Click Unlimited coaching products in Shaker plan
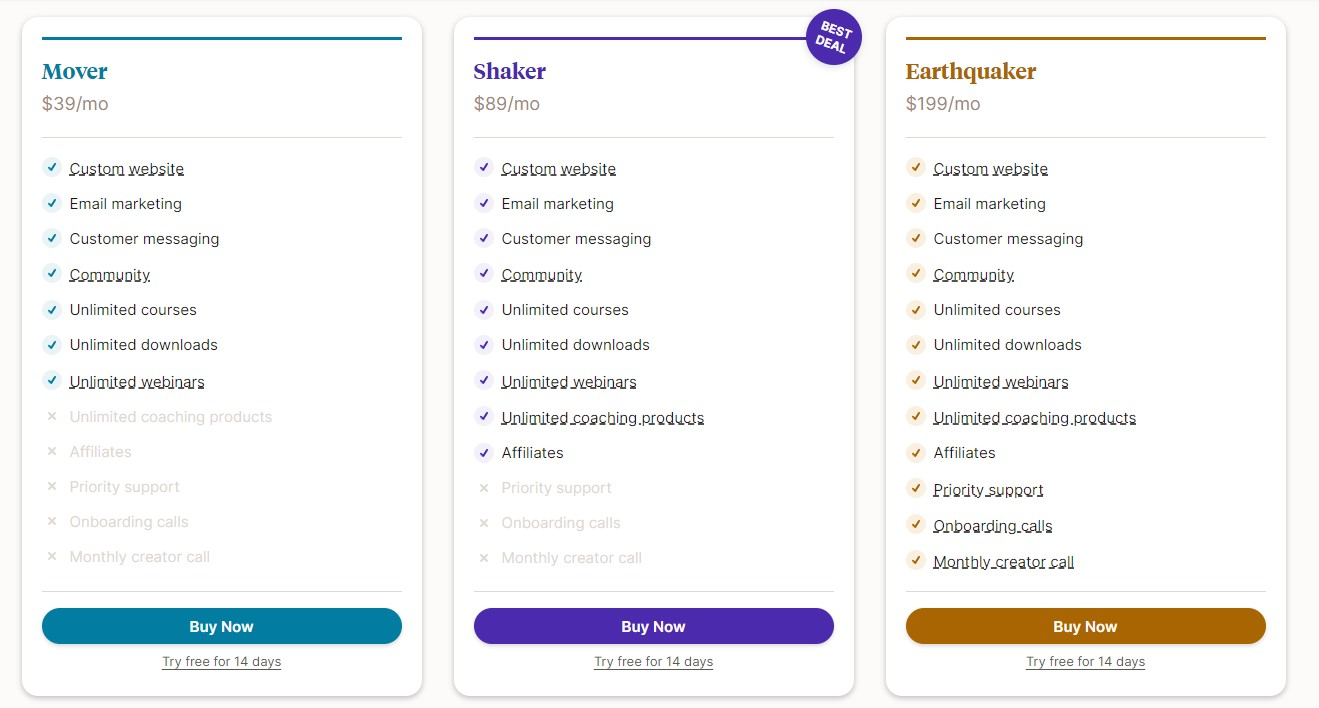The height and width of the screenshot is (708, 1319). pyautogui.click(x=603, y=418)
